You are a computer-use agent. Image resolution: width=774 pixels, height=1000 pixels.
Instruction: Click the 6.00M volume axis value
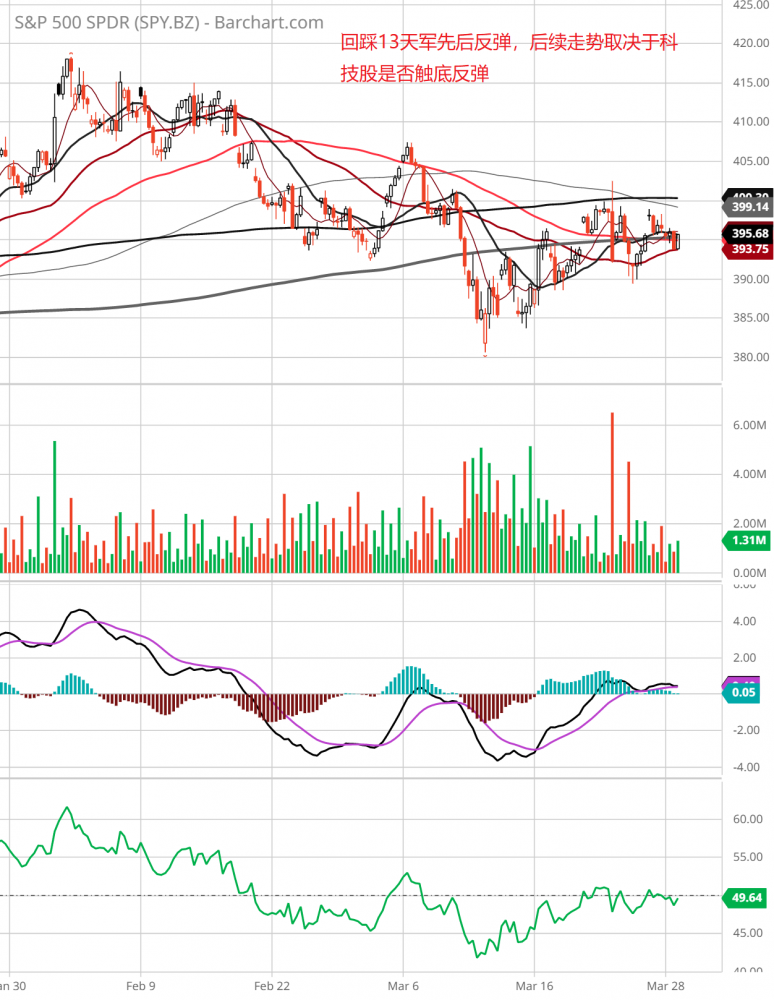click(745, 425)
